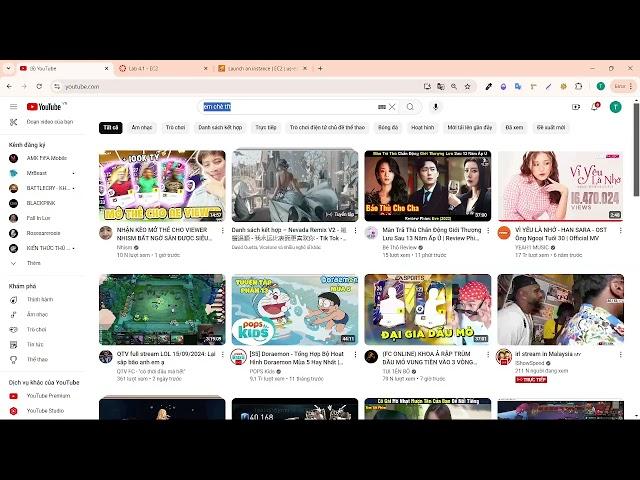Select the Âm nhạc filter chip
Viewport: 640px width, 480px height.
click(x=142, y=128)
